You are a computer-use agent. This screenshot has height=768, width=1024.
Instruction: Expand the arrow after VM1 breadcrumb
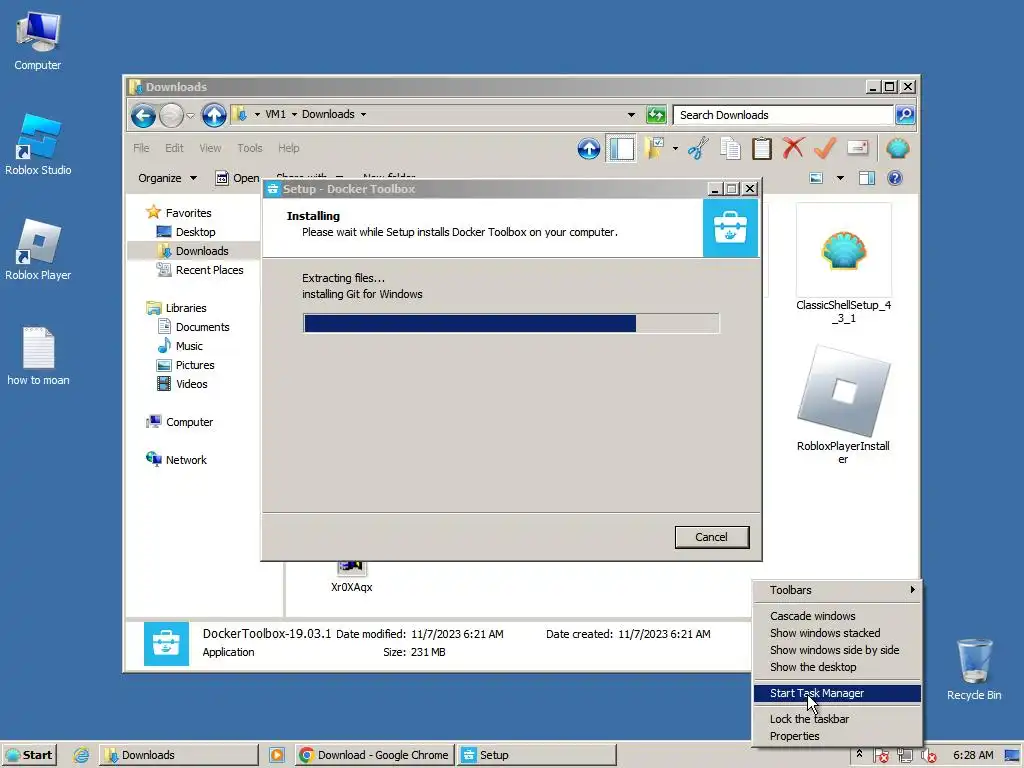(x=295, y=114)
